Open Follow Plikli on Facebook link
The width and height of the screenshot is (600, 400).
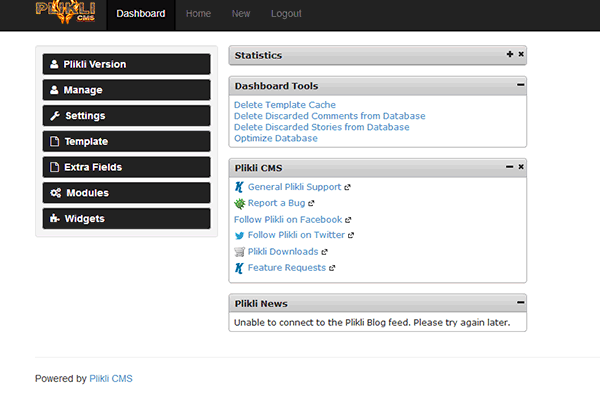pos(288,219)
